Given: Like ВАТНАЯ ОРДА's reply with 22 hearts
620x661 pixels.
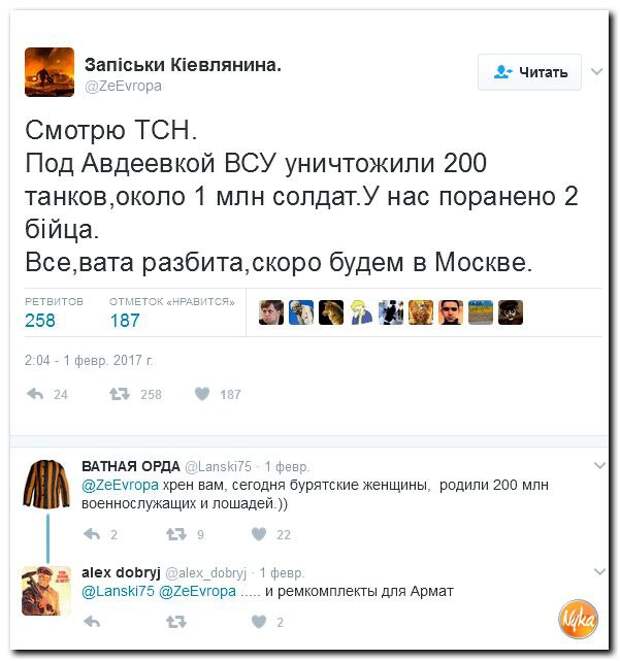Looking at the screenshot, I should [x=259, y=534].
